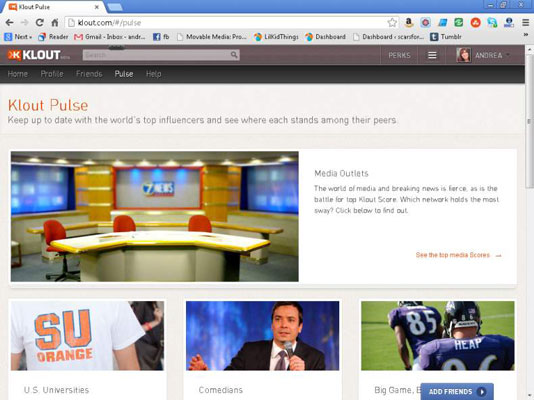Go to browser home icon

[54, 23]
